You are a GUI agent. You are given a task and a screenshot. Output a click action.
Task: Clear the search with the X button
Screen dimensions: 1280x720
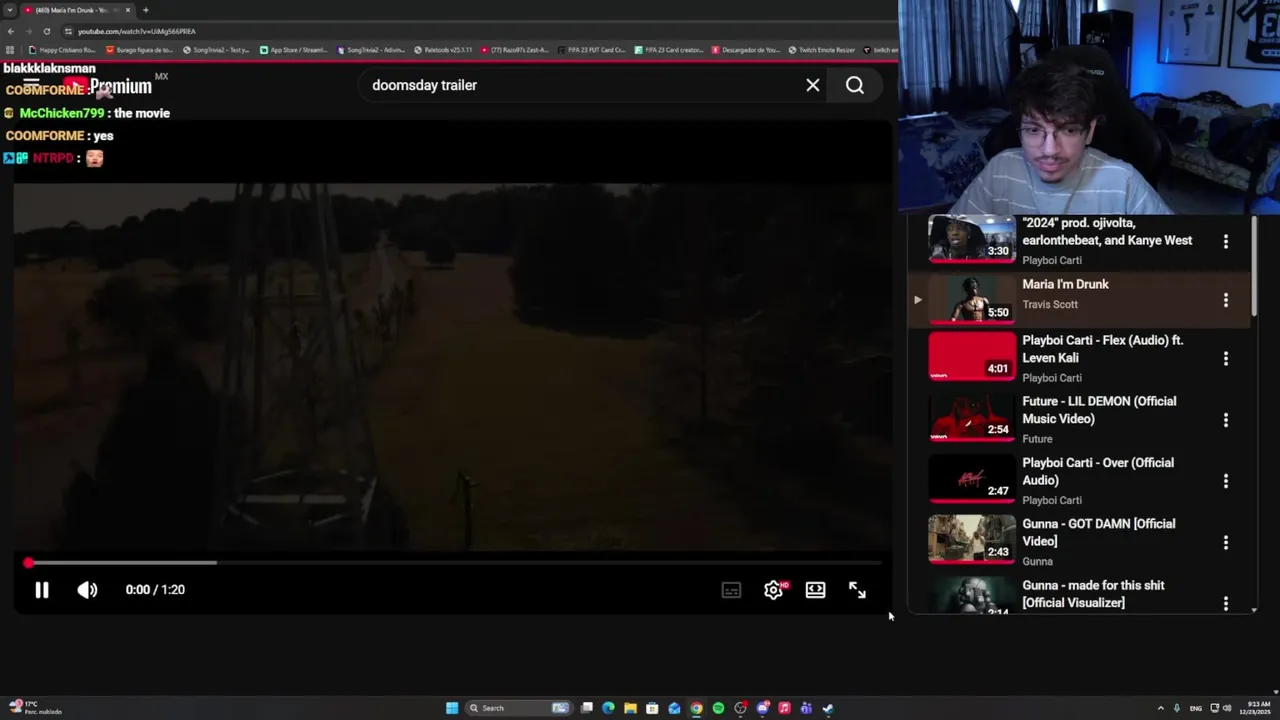813,85
